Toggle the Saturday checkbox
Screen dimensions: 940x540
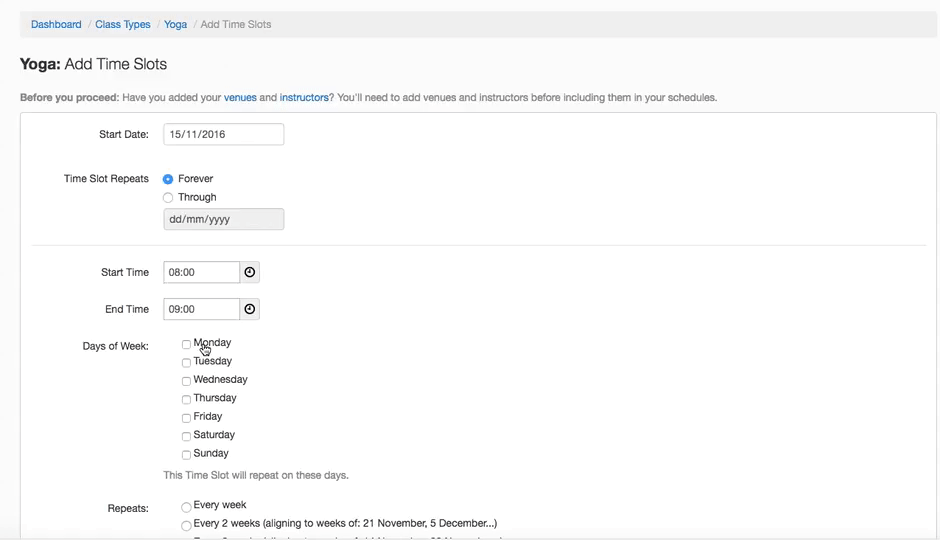186,436
